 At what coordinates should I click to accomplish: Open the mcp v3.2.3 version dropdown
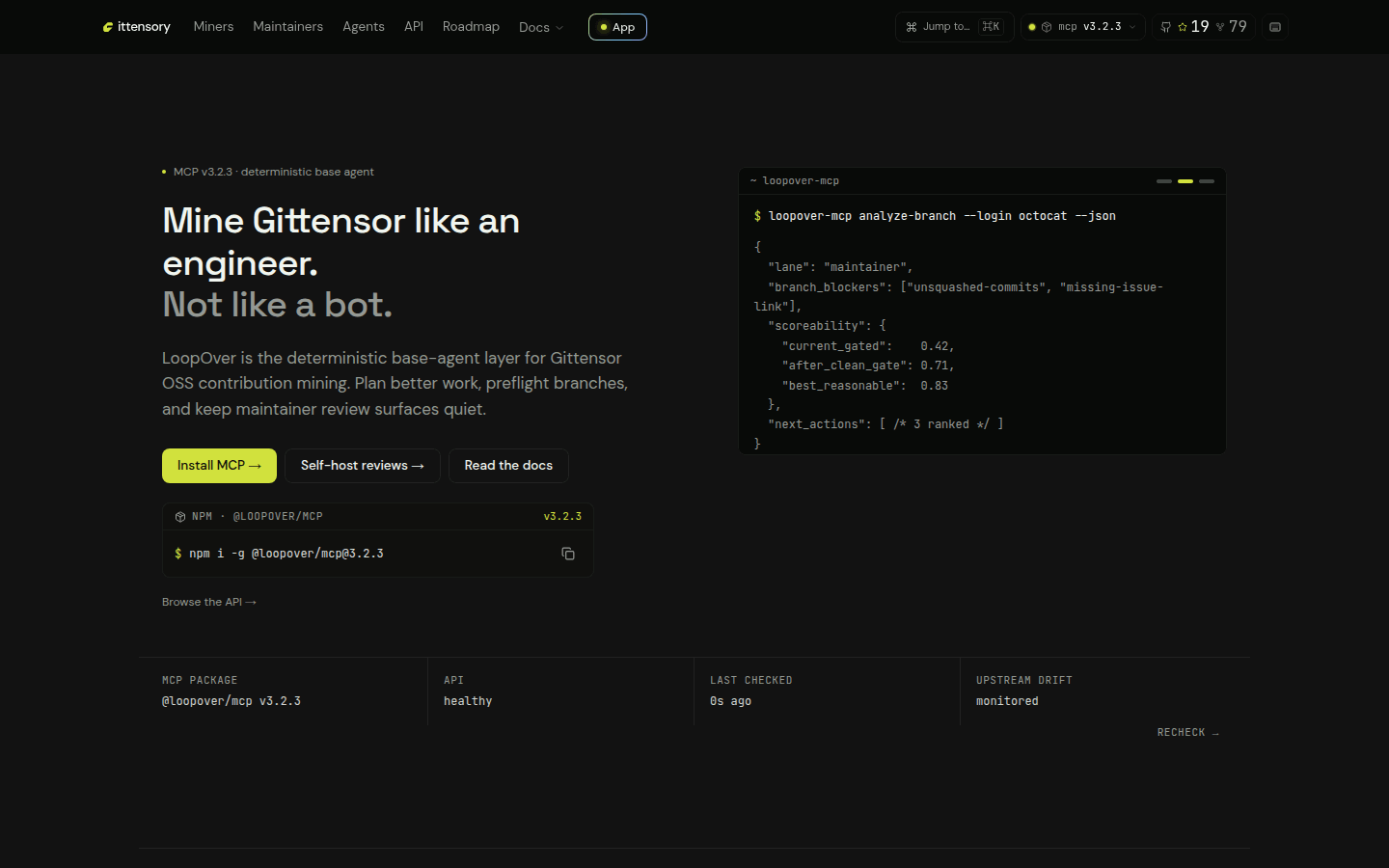point(1083,27)
